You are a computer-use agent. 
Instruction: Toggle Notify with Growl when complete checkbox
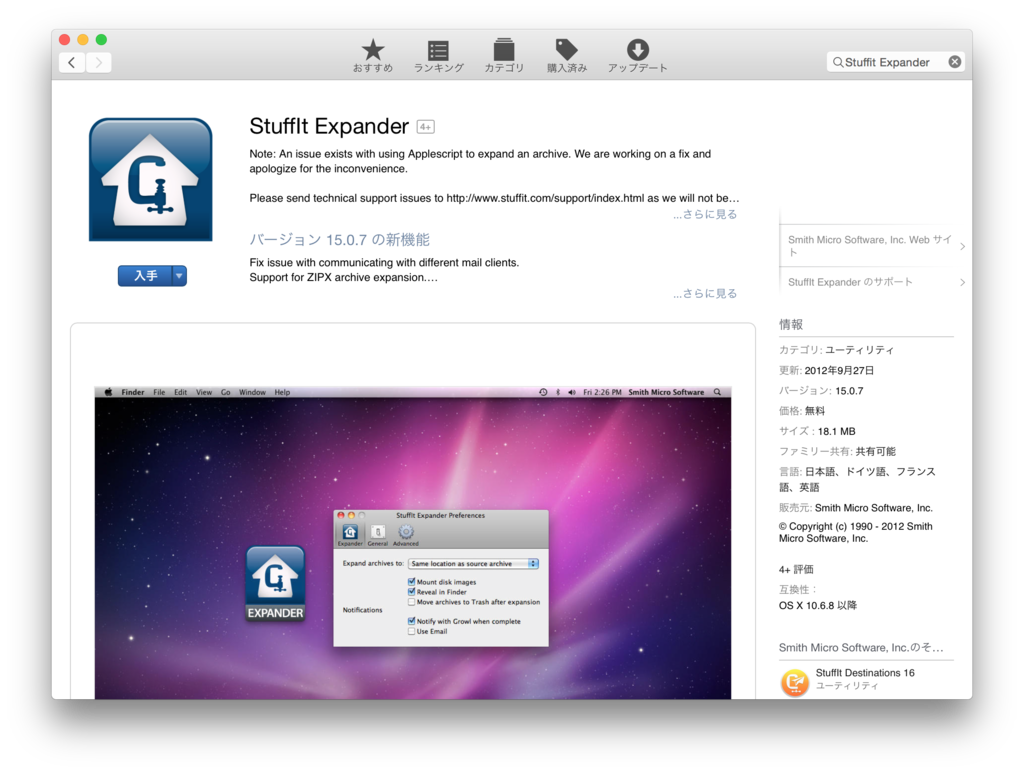411,621
